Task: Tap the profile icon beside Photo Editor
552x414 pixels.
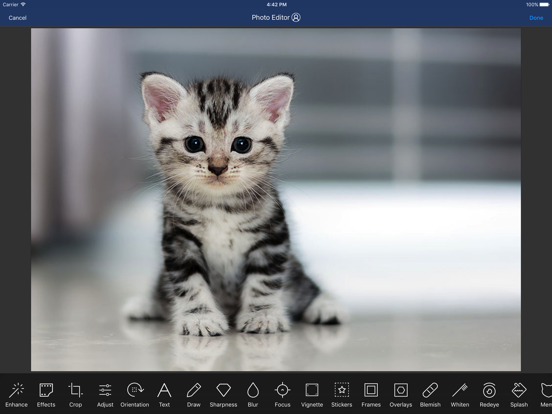Action: click(296, 17)
